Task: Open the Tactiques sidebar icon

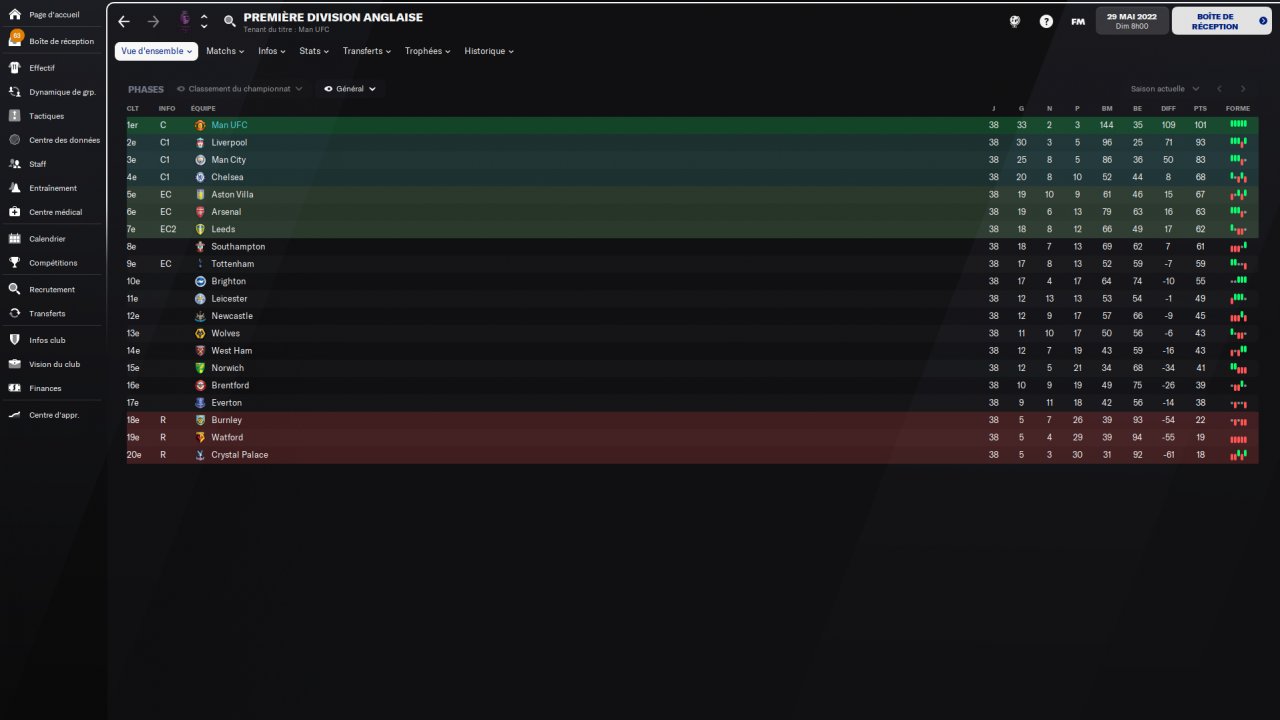Action: coord(14,116)
